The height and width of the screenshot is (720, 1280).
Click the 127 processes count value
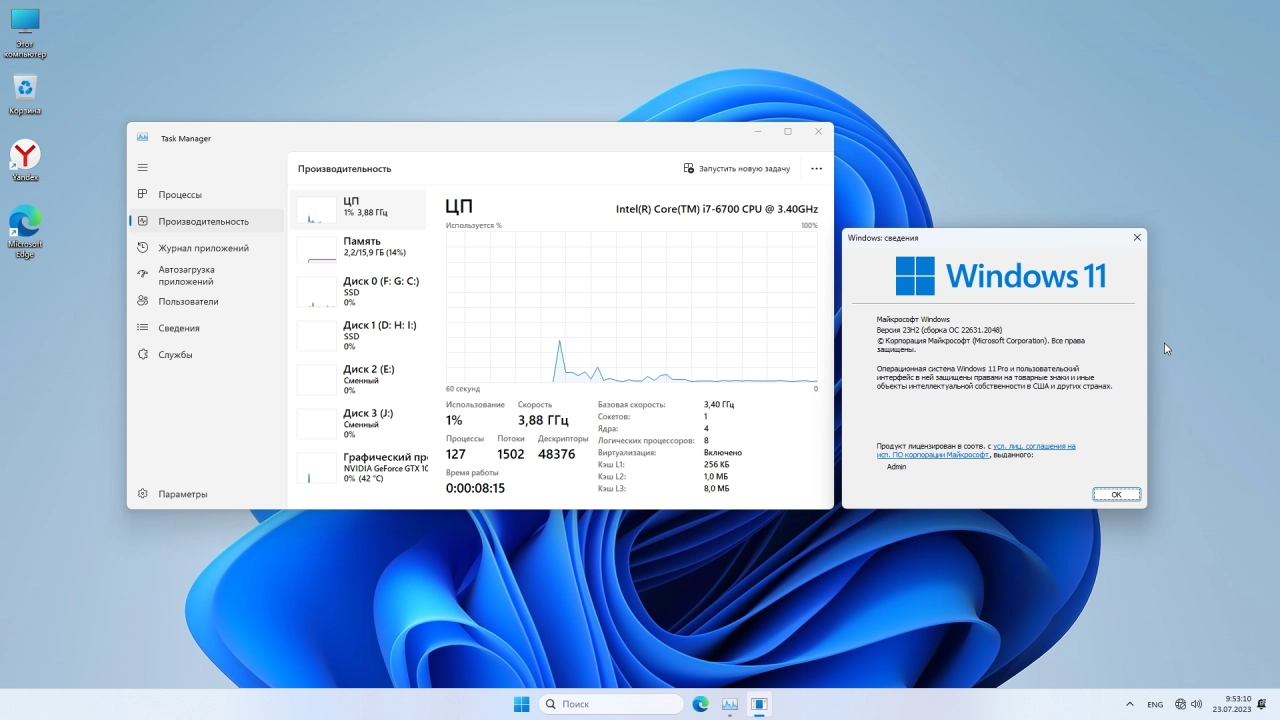click(456, 454)
